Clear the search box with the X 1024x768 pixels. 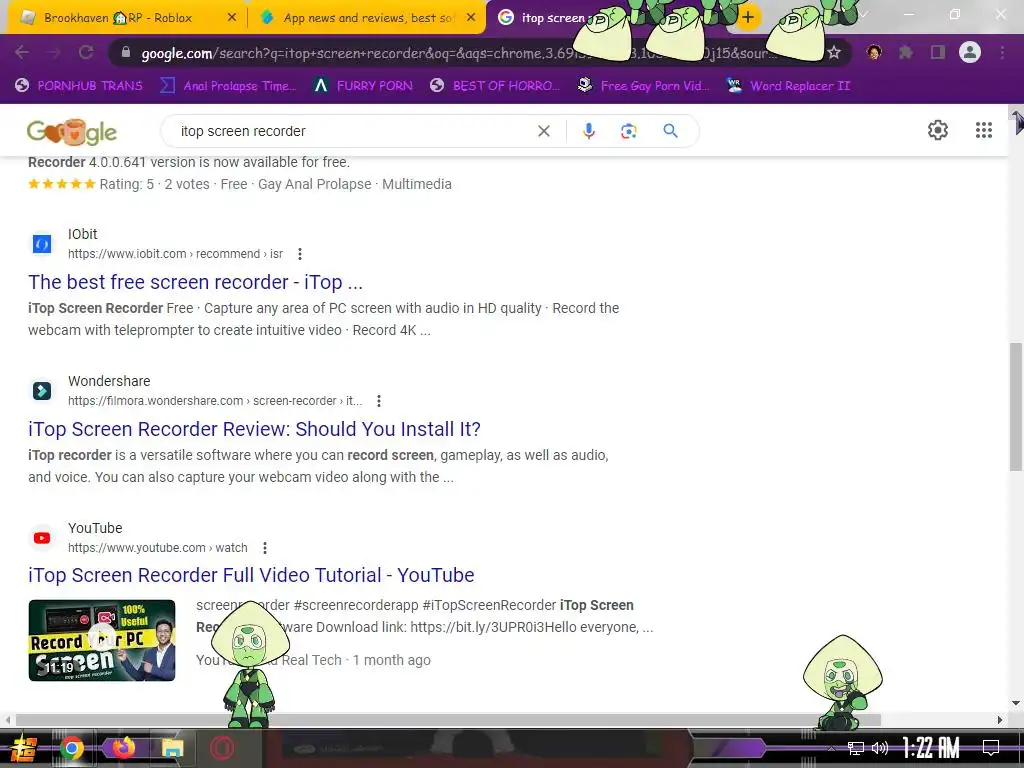[543, 131]
